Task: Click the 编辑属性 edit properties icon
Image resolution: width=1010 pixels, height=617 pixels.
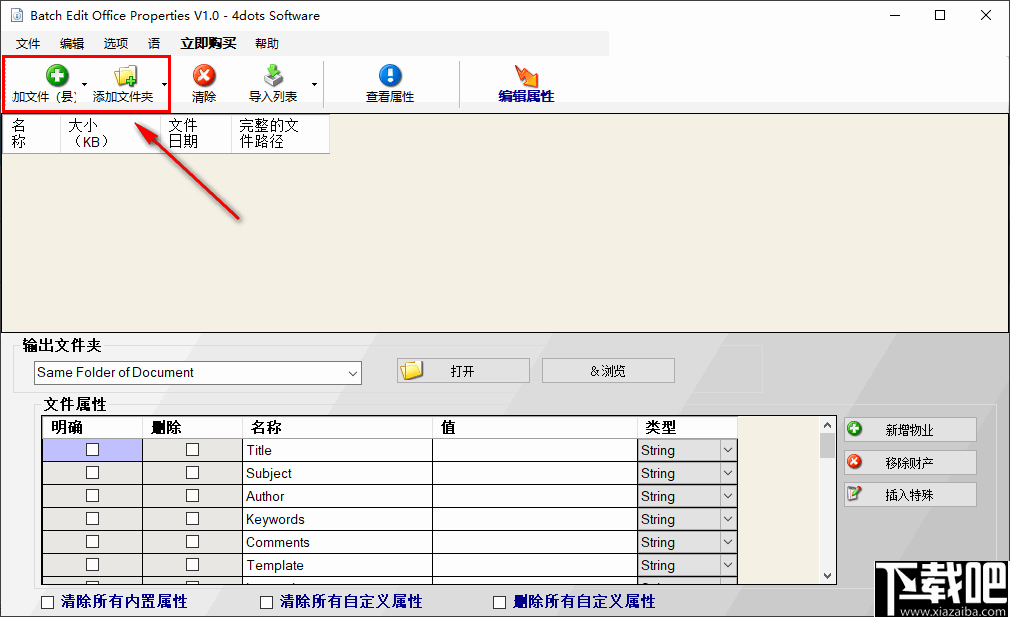Action: click(x=527, y=74)
